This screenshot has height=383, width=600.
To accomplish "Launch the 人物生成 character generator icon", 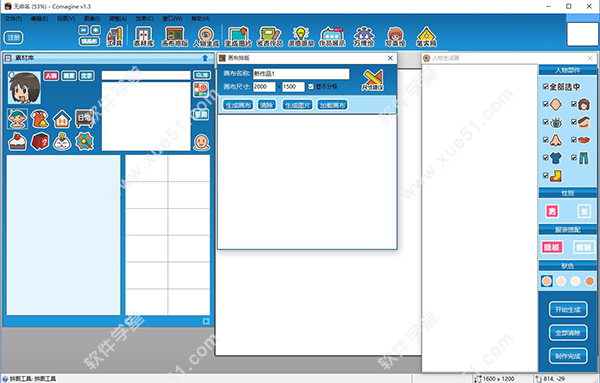I will click(x=206, y=37).
